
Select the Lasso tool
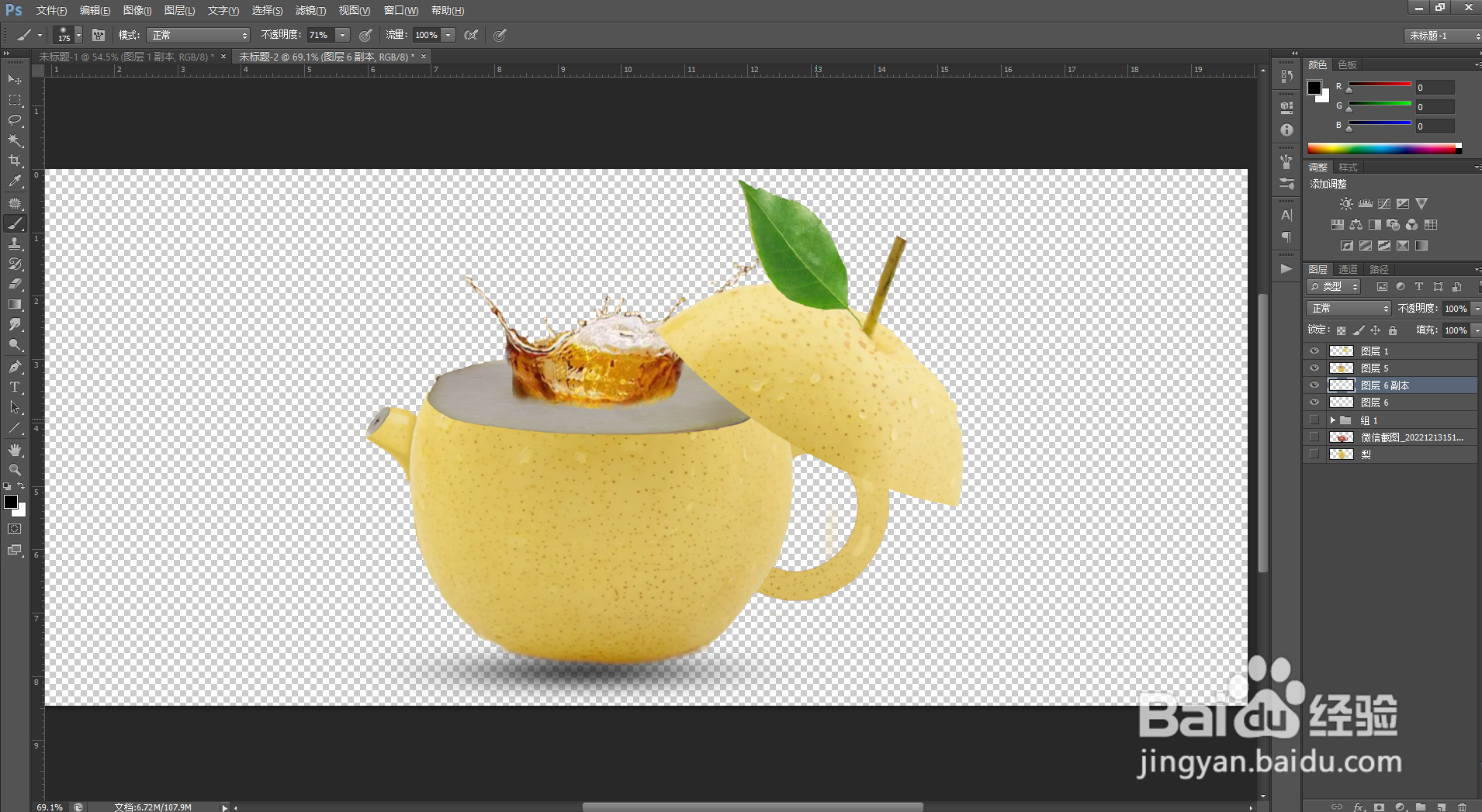[x=15, y=120]
